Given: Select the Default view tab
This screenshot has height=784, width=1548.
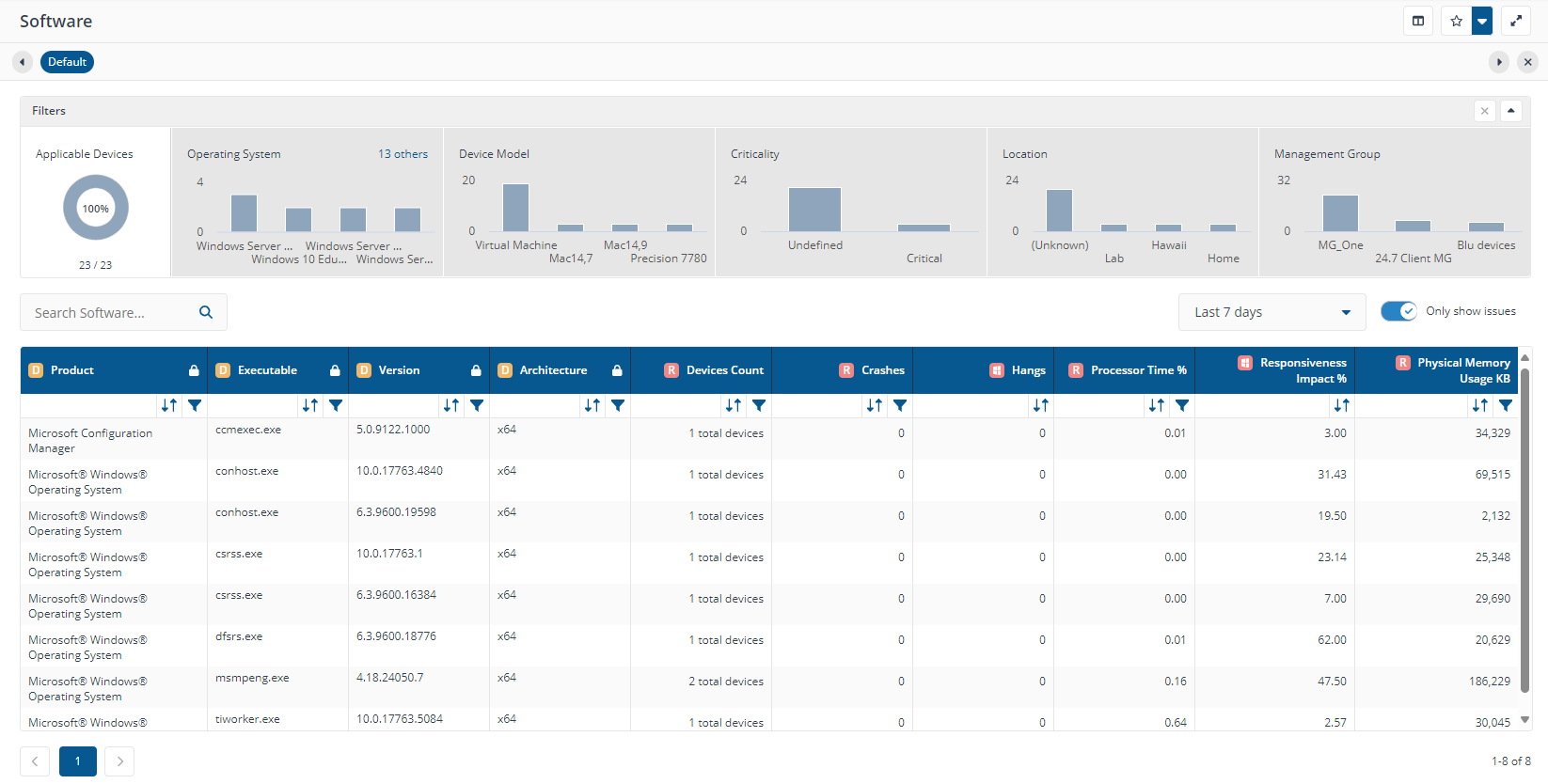Looking at the screenshot, I should click(x=67, y=62).
